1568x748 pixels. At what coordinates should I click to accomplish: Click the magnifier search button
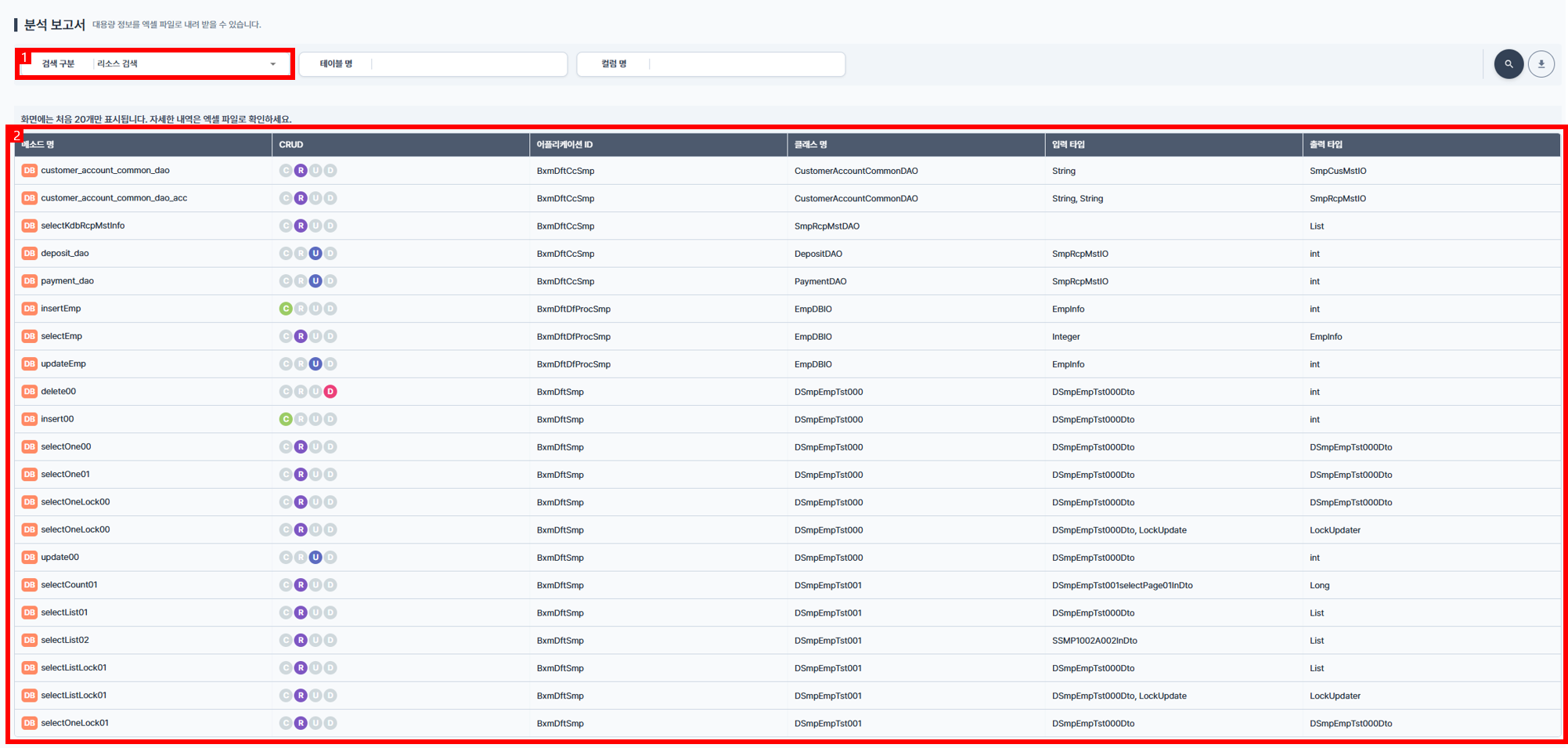pyautogui.click(x=1509, y=64)
